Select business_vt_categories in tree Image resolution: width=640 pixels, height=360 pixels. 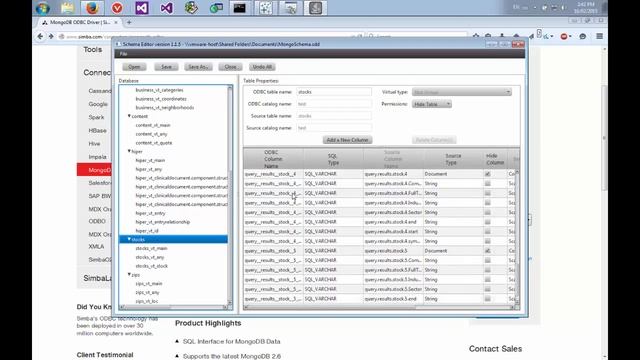pyautogui.click(x=160, y=90)
